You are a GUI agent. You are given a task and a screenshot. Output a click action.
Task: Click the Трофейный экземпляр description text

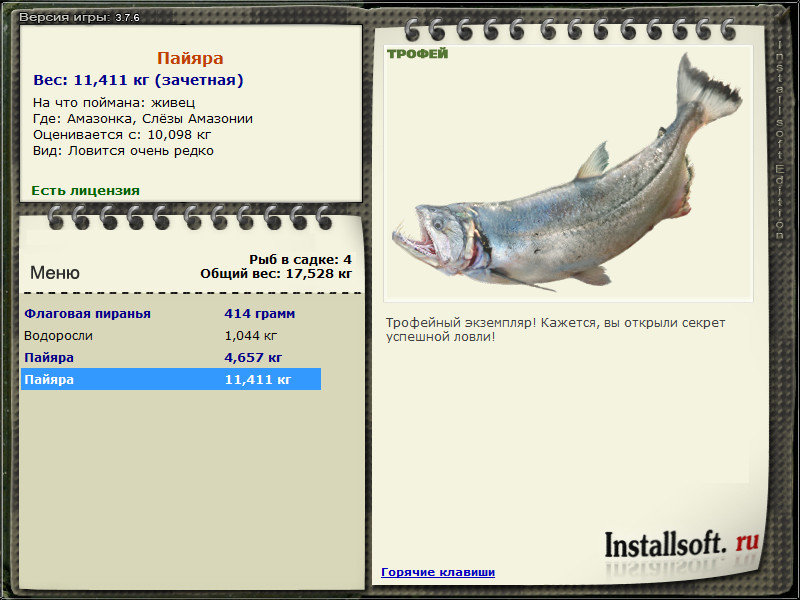tap(555, 330)
